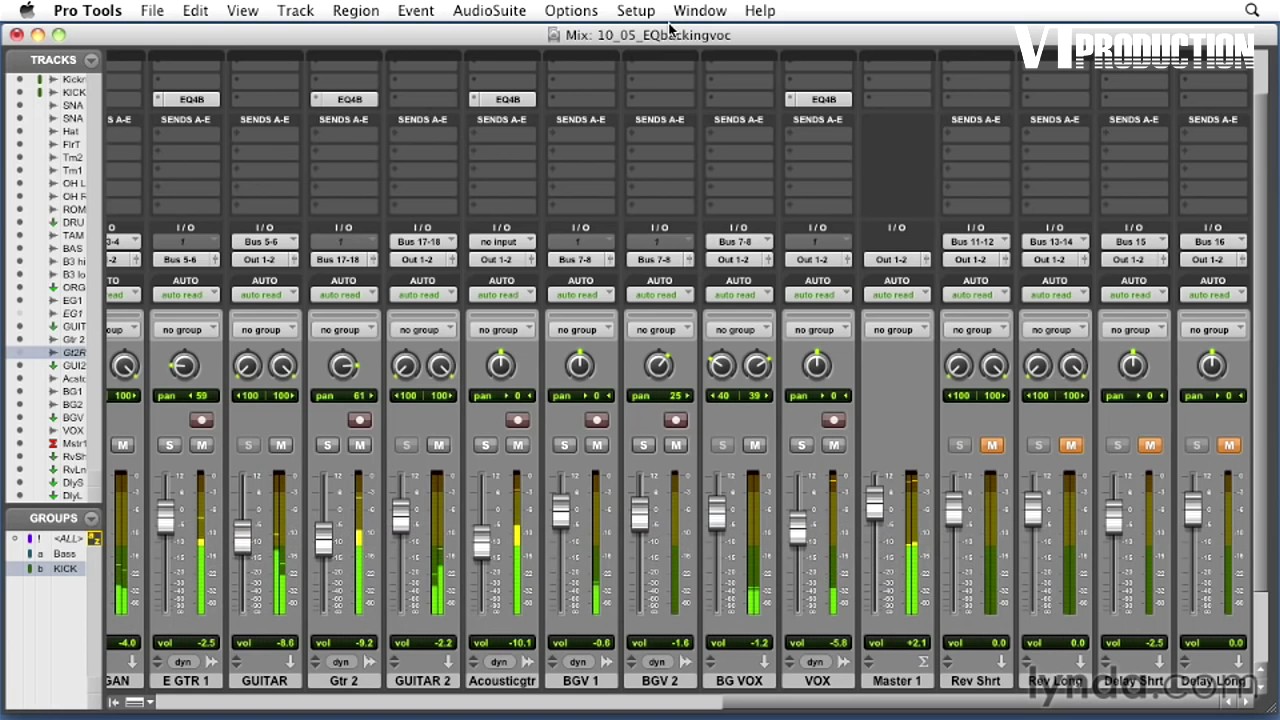Click the pan knob on Gtr 2
The image size is (1280, 720).
343,366
